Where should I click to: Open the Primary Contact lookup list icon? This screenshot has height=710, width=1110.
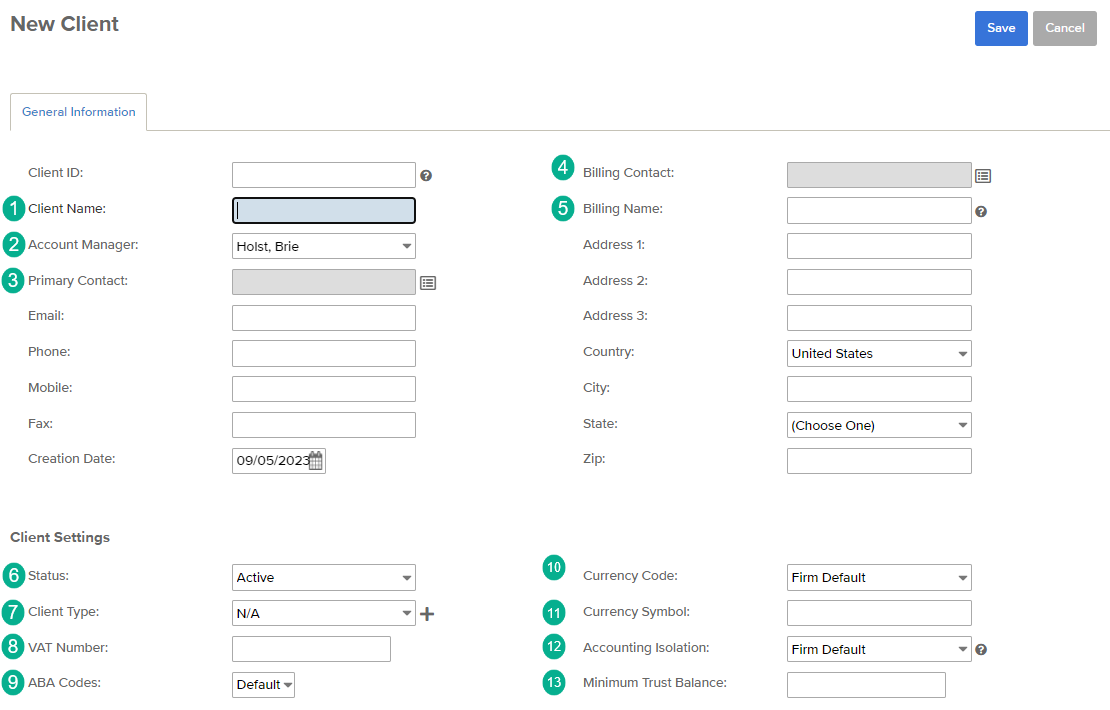[x=428, y=283]
